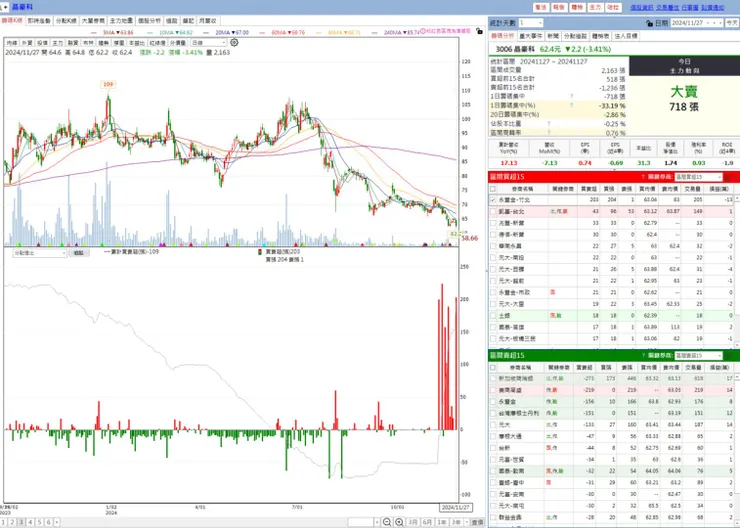Toggle 融資 indicator button
Screen dimensions: 740x528
[x=73, y=43]
